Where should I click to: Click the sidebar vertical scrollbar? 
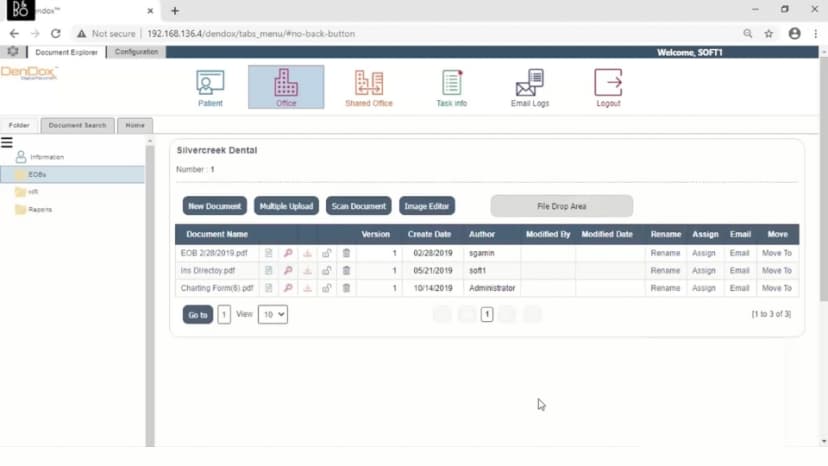150,296
